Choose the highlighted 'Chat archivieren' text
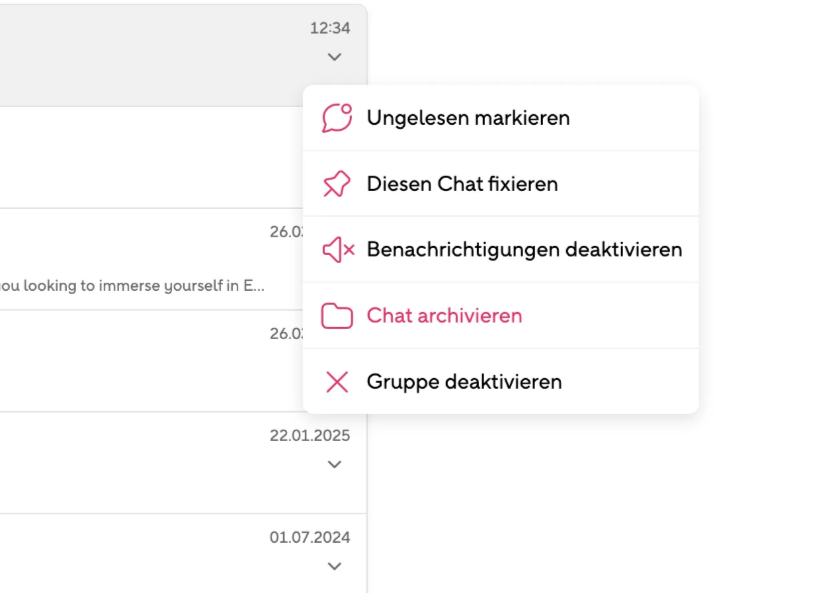The height and width of the screenshot is (593, 829). point(444,316)
